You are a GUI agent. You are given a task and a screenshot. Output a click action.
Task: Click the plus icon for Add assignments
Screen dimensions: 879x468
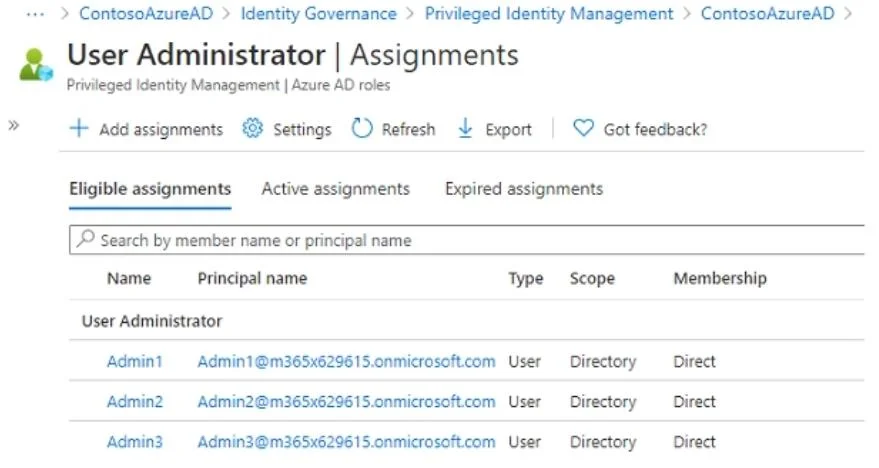[x=79, y=128]
